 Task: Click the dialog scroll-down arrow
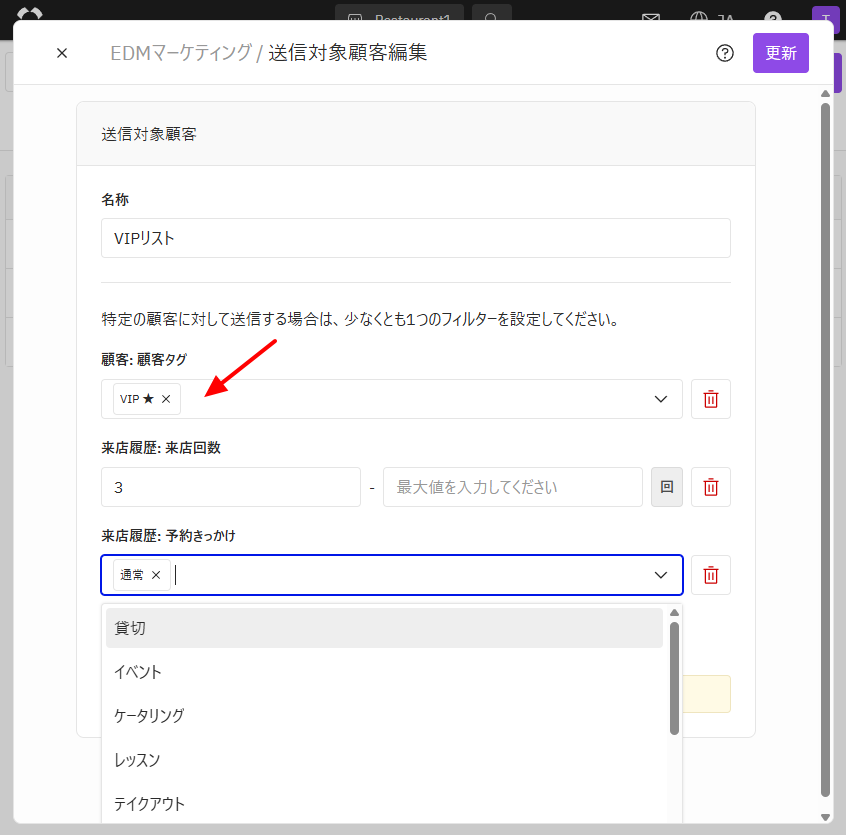(825, 817)
